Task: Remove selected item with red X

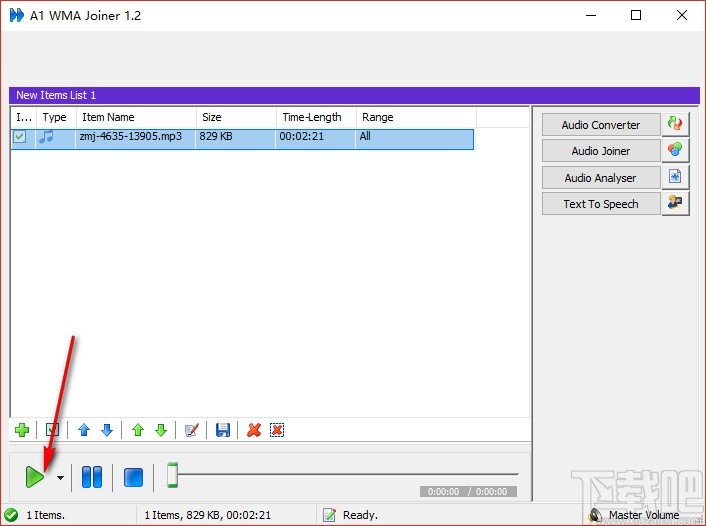Action: click(x=254, y=430)
